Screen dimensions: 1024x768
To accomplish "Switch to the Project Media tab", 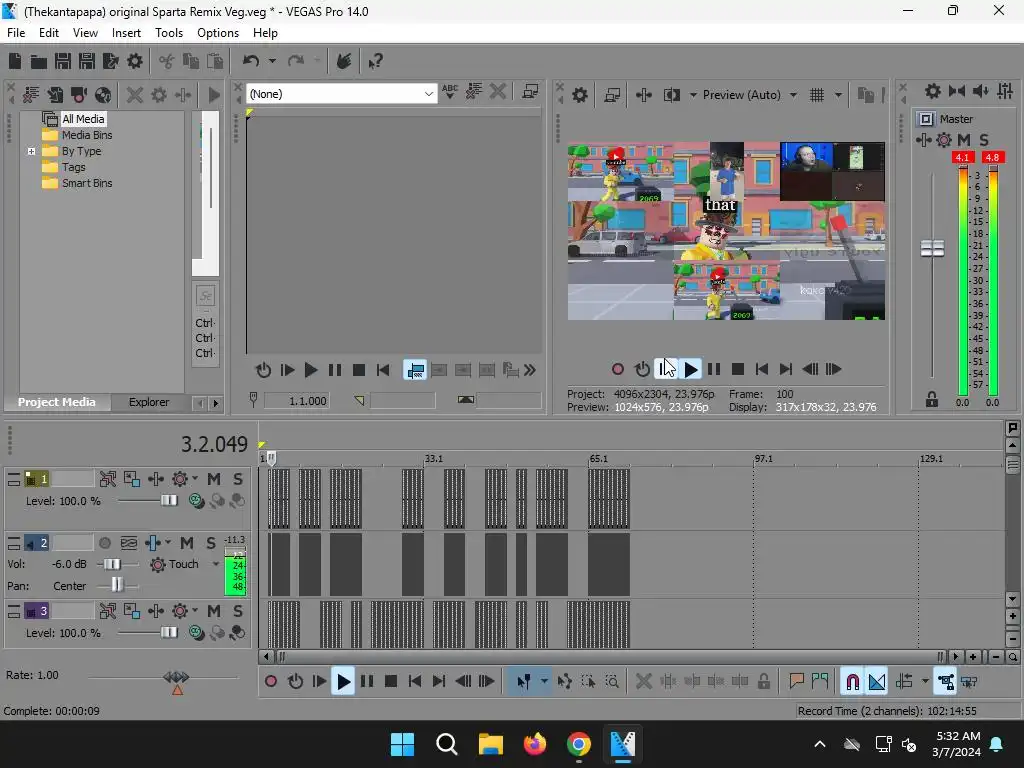I will pyautogui.click(x=57, y=402).
